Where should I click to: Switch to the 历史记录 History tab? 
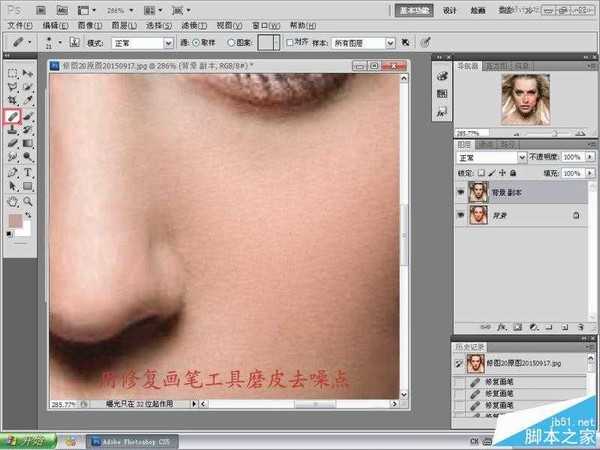pyautogui.click(x=470, y=347)
